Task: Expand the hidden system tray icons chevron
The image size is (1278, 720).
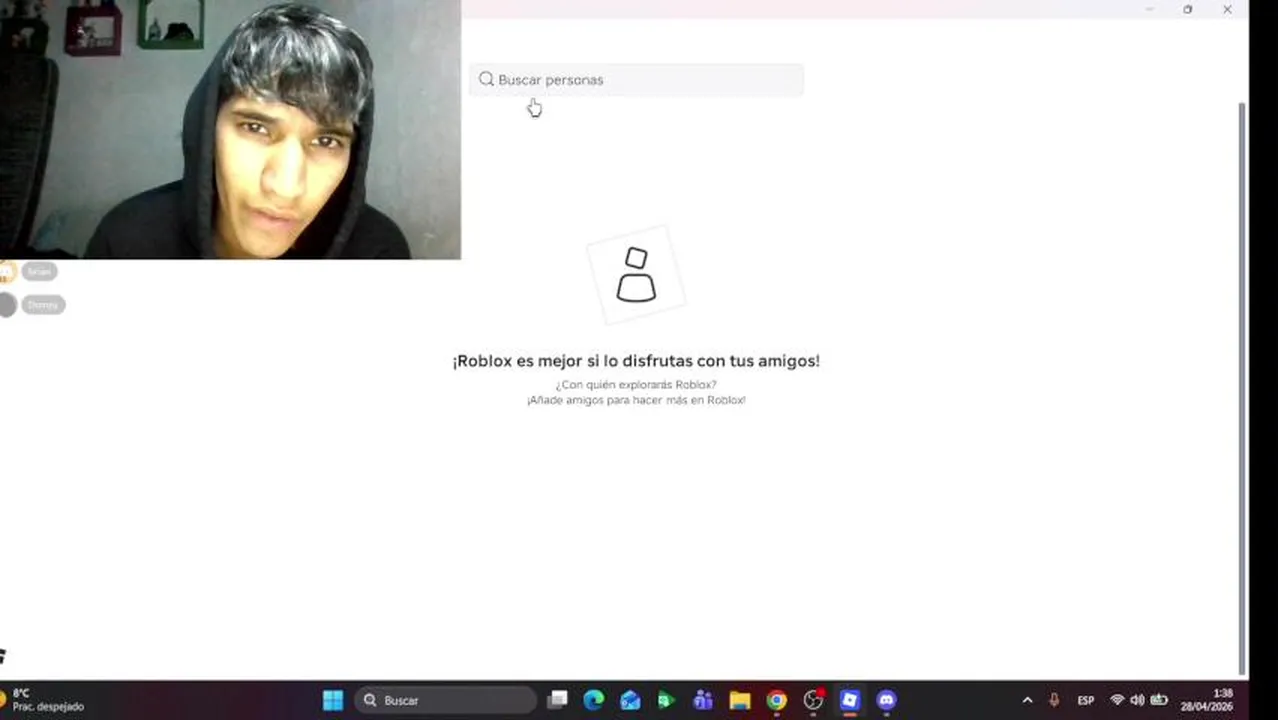Action: (x=1027, y=700)
